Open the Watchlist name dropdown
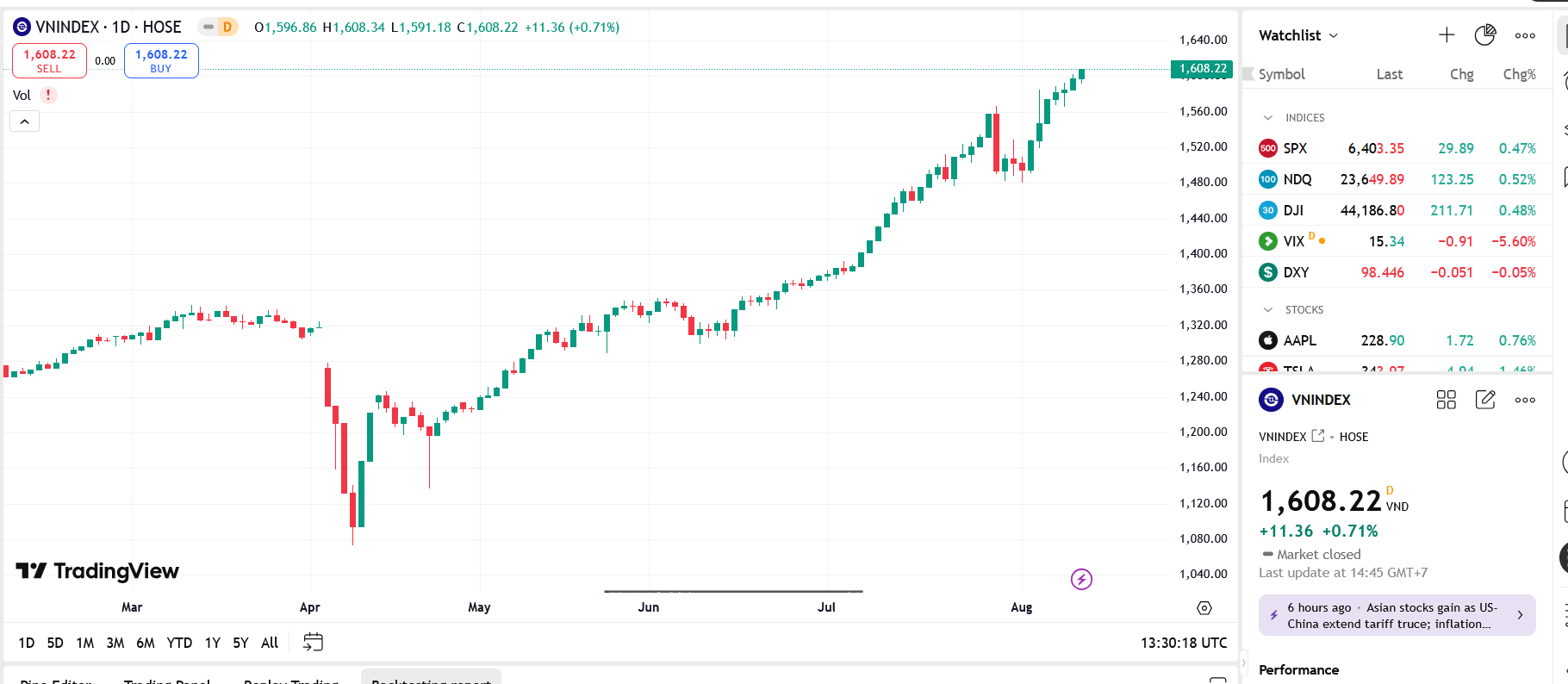Viewport: 1568px width, 684px height. [1298, 35]
